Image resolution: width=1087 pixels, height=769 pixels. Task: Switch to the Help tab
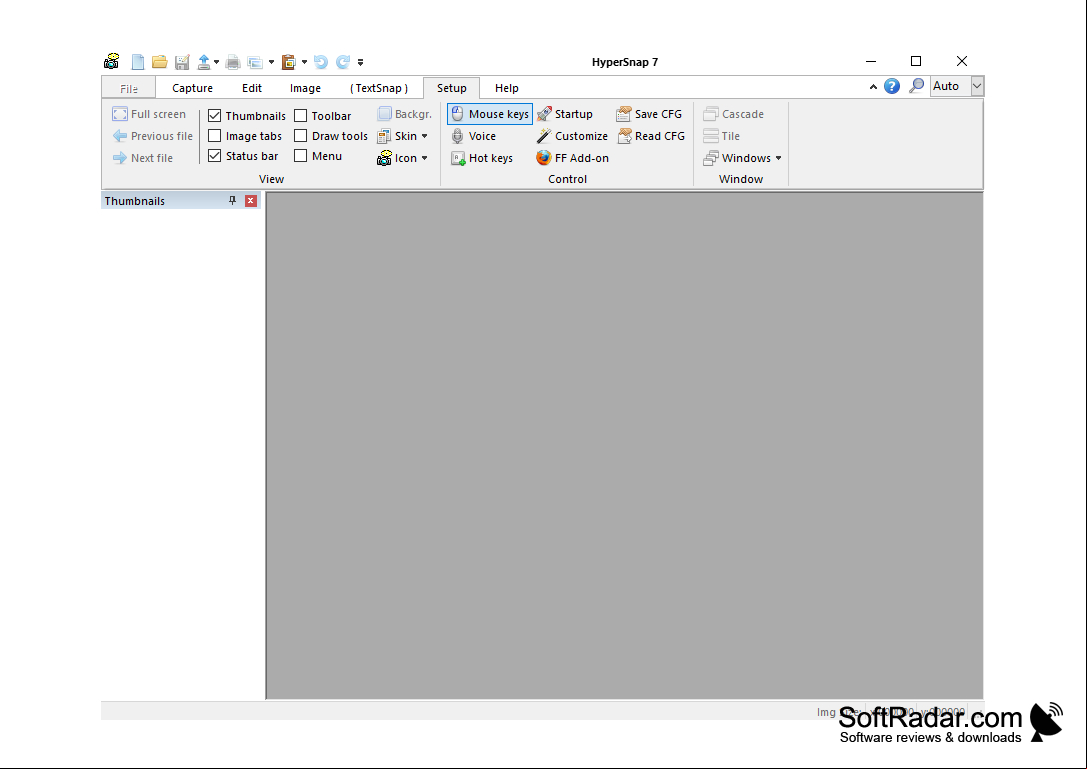(507, 88)
